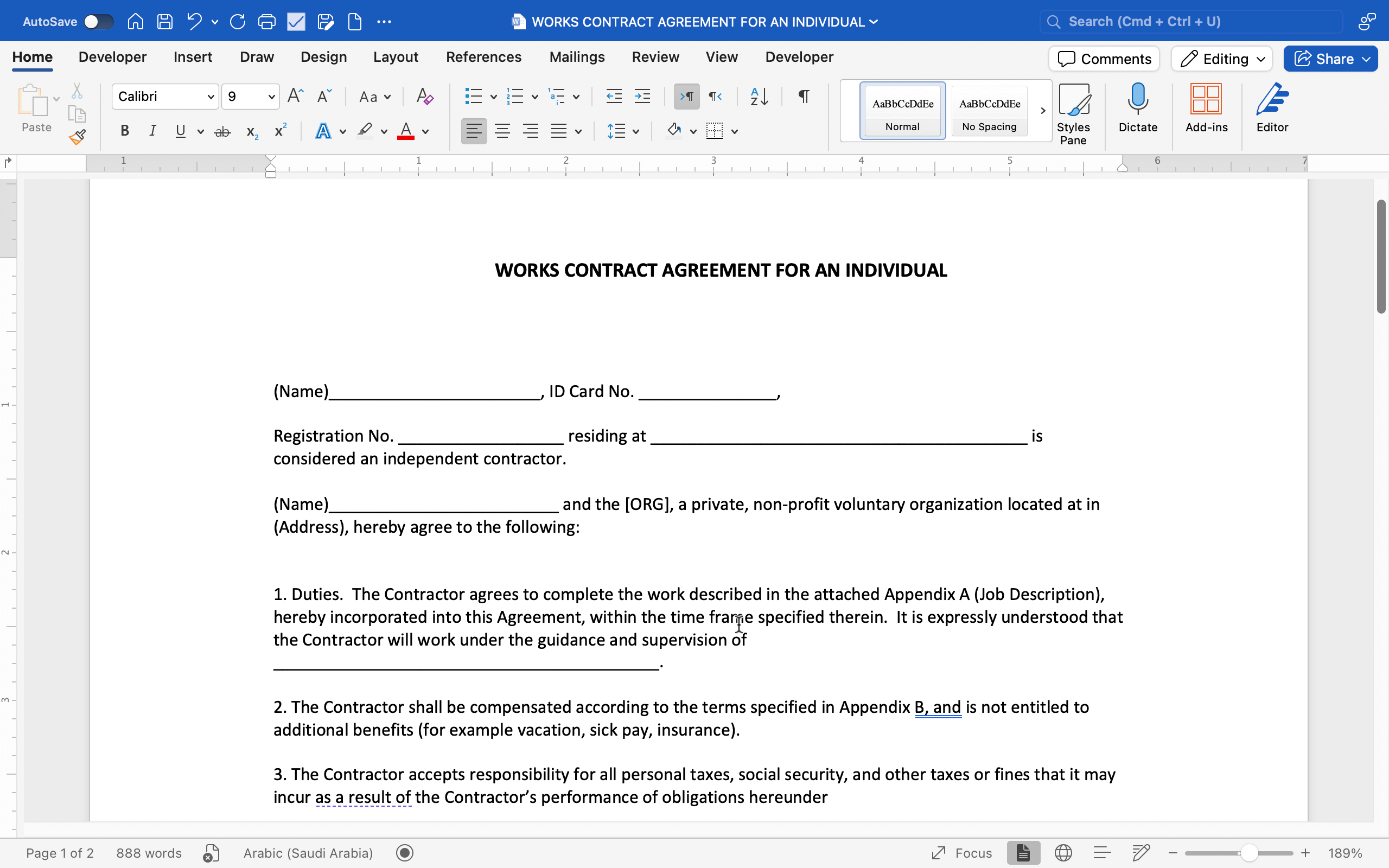
Task: Start Dictate with the microphone icon
Action: [x=1137, y=107]
